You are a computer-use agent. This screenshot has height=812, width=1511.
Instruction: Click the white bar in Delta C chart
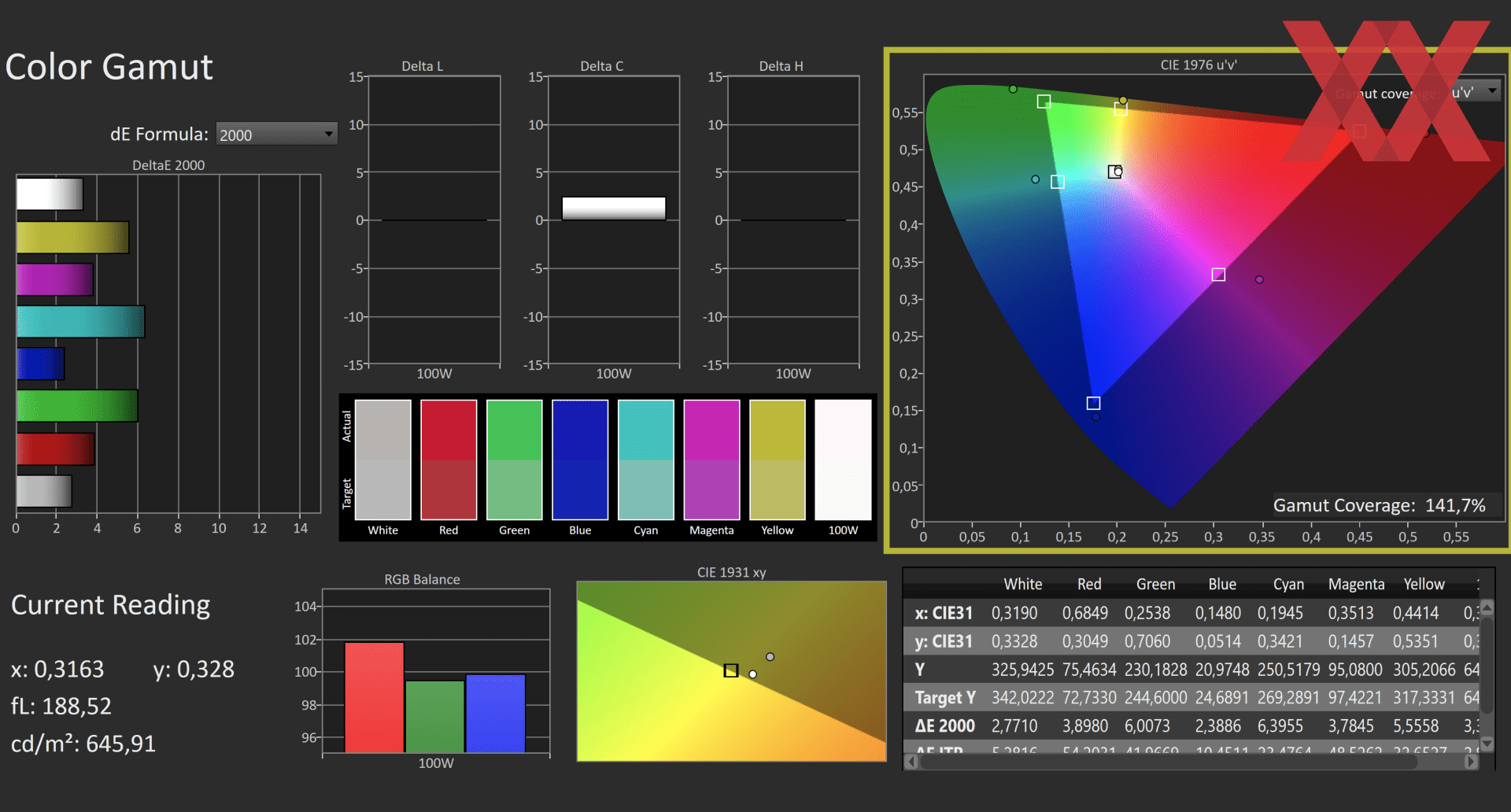(614, 209)
